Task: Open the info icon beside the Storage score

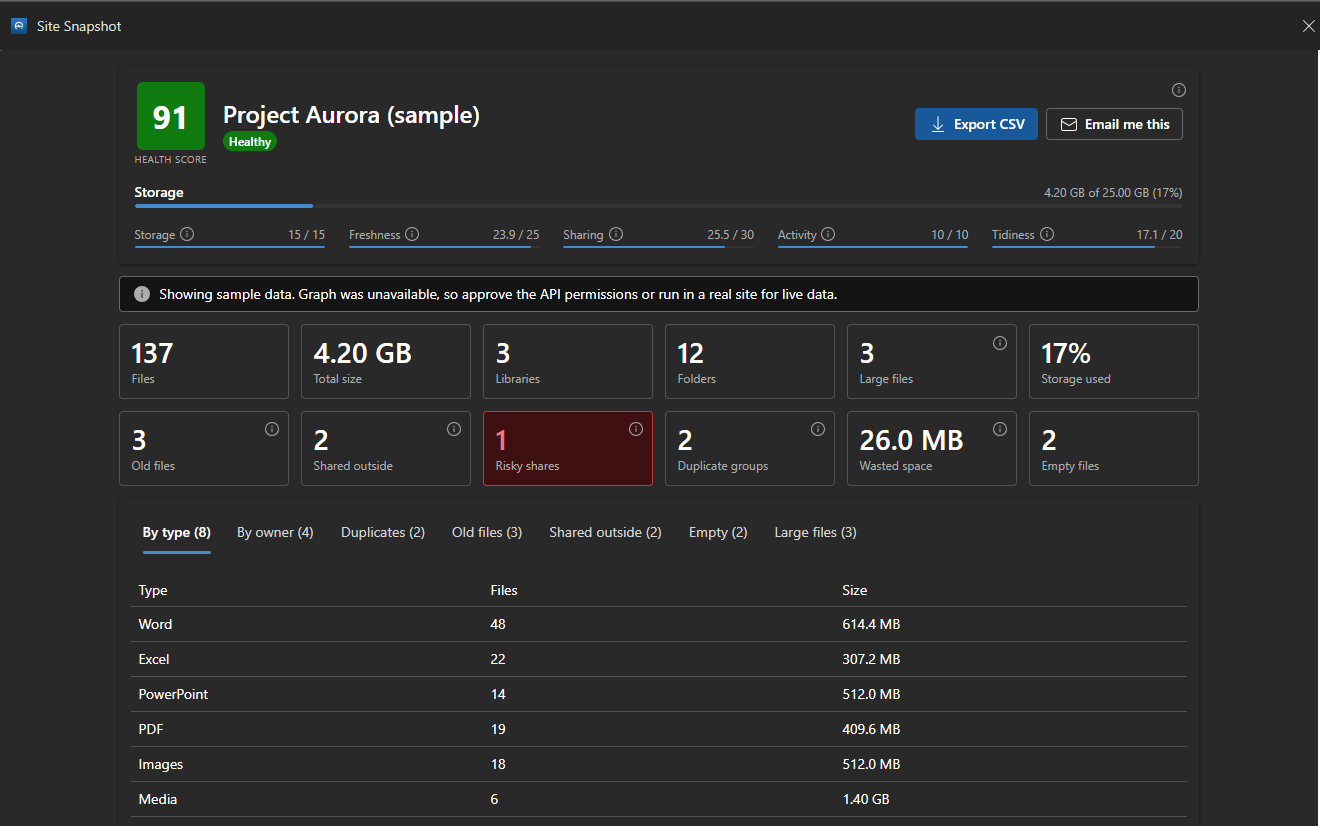Action: 187,235
